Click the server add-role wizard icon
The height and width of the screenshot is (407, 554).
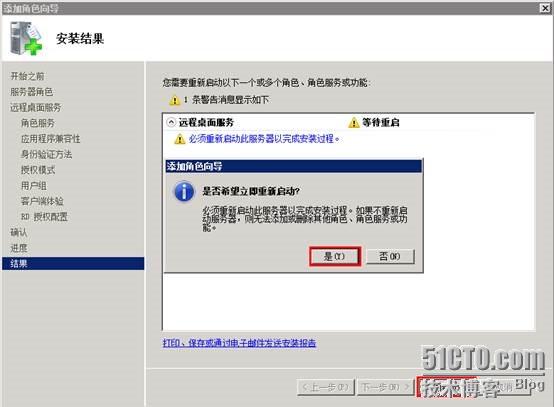click(26, 39)
